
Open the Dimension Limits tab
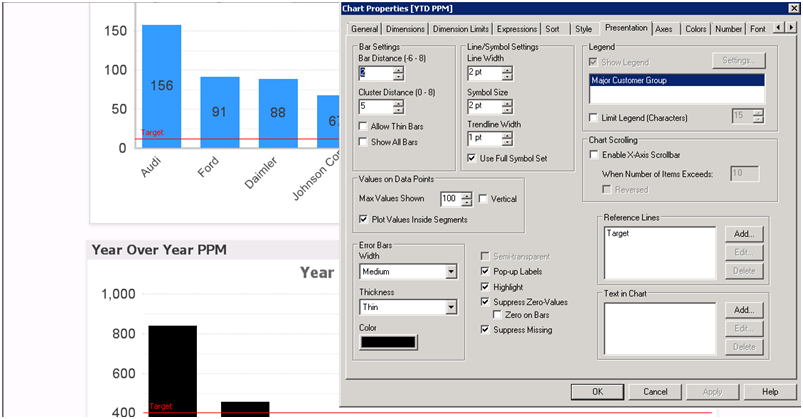[x=460, y=29]
